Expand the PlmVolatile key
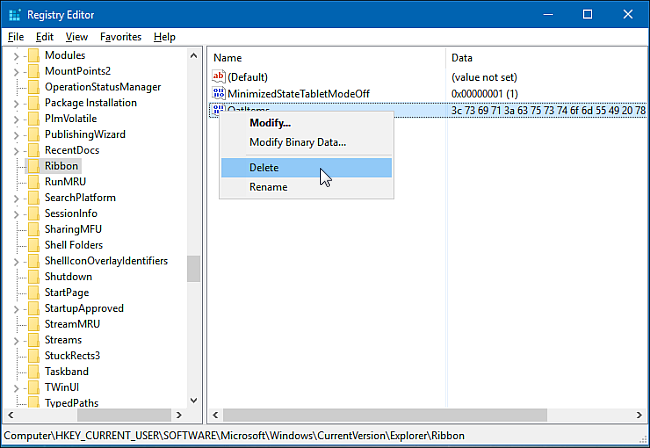The image size is (650, 448). point(16,119)
